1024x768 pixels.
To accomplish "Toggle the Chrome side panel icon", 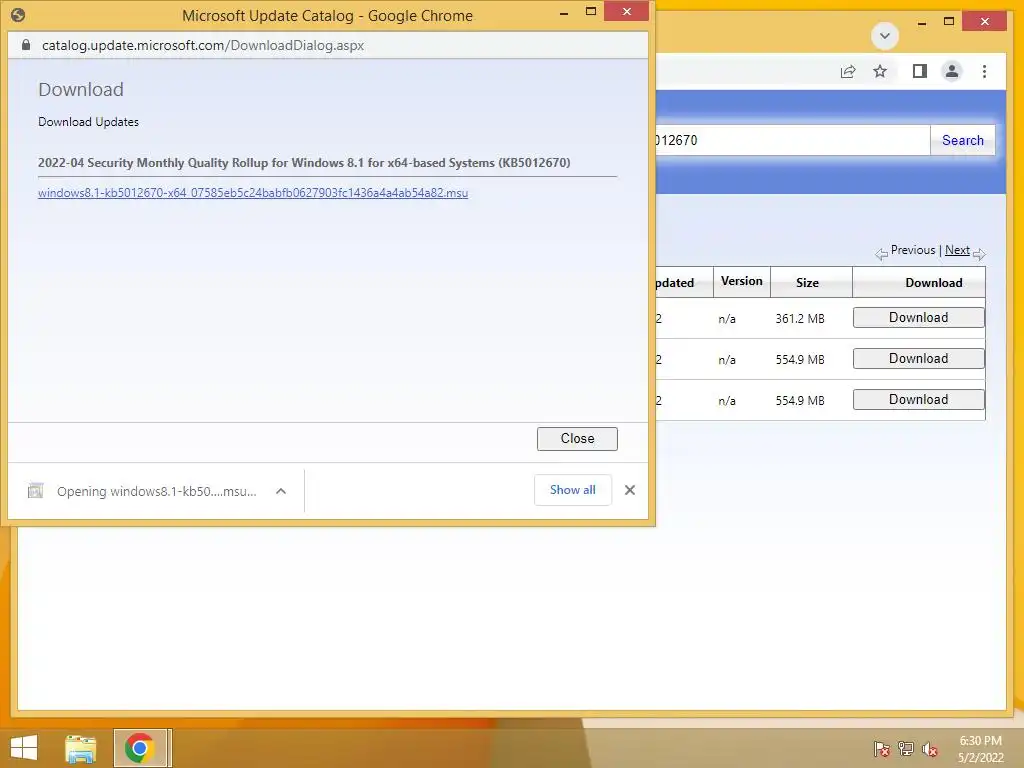I will pyautogui.click(x=920, y=71).
